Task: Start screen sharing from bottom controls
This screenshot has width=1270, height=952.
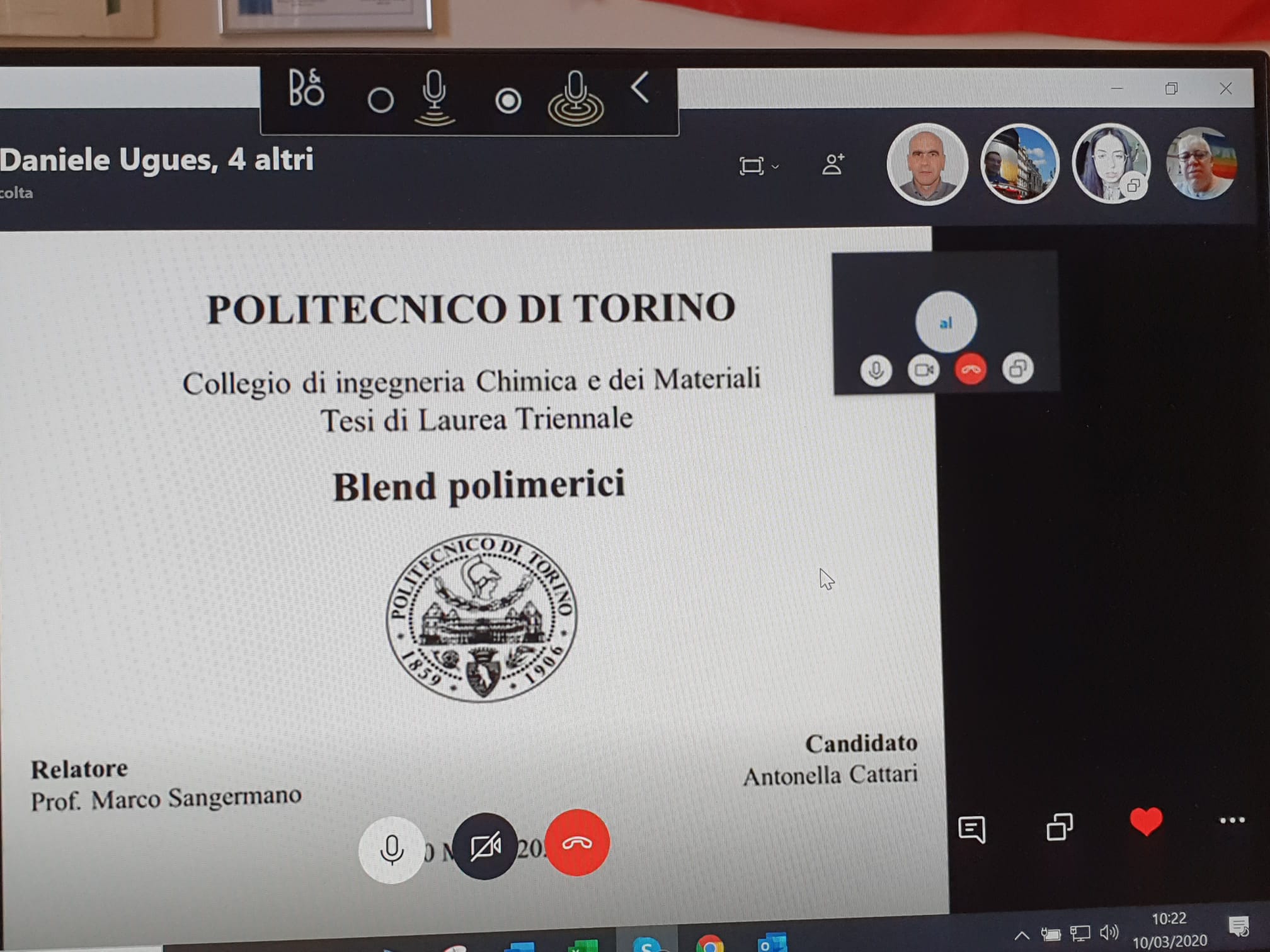Action: pyautogui.click(x=1060, y=827)
